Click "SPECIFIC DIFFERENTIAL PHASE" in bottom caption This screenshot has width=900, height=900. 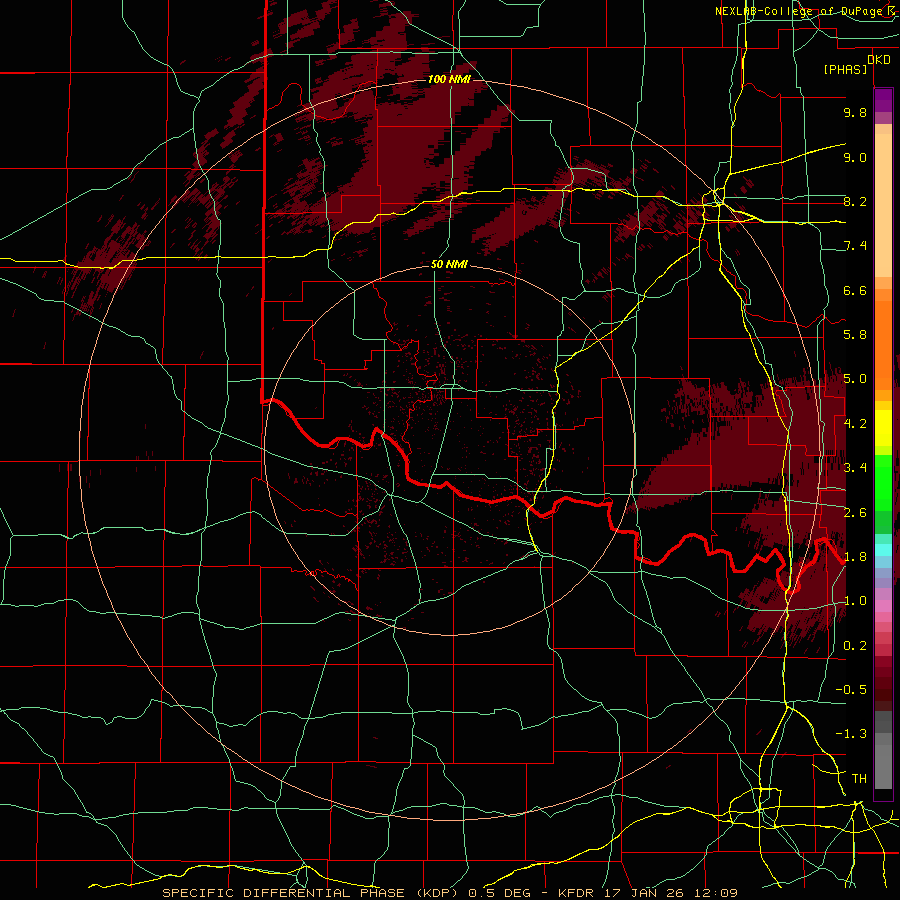(285, 893)
